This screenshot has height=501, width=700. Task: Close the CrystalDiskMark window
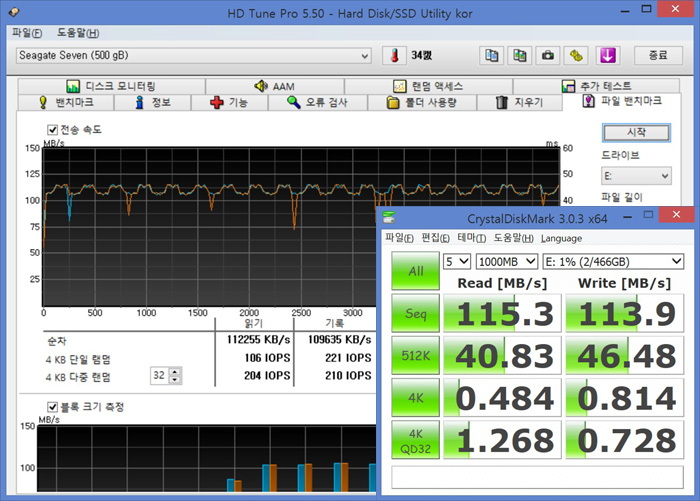(676, 215)
